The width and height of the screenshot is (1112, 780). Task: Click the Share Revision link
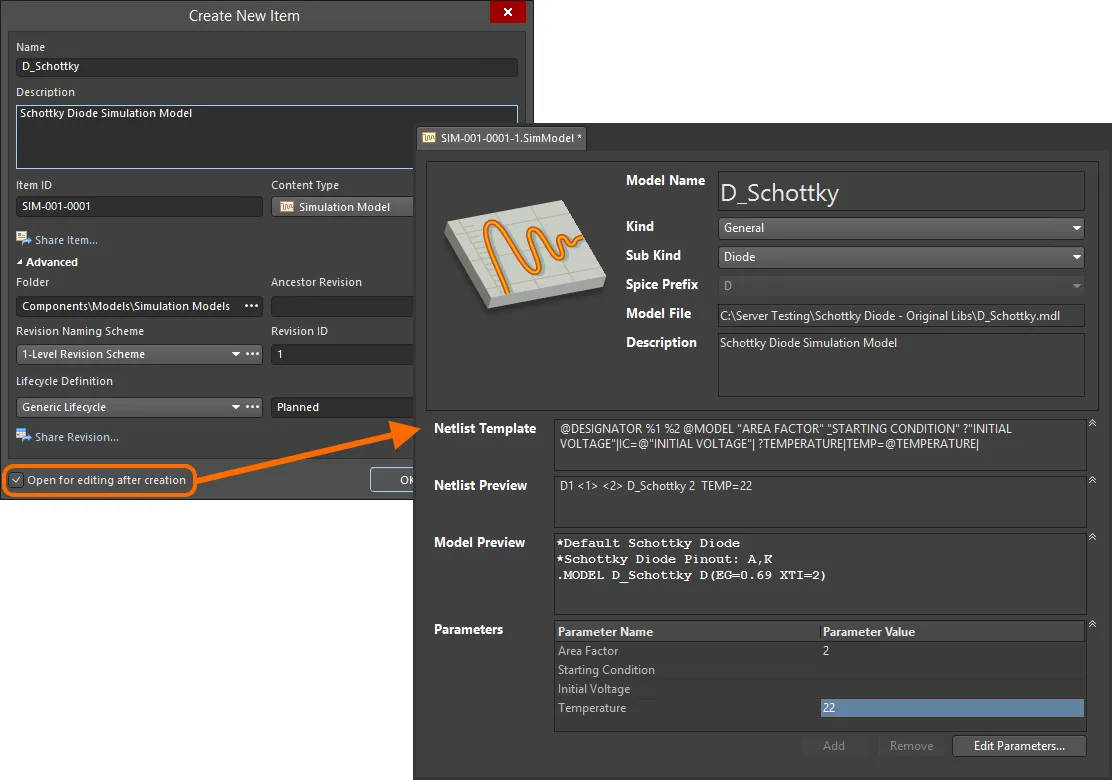coord(77,437)
